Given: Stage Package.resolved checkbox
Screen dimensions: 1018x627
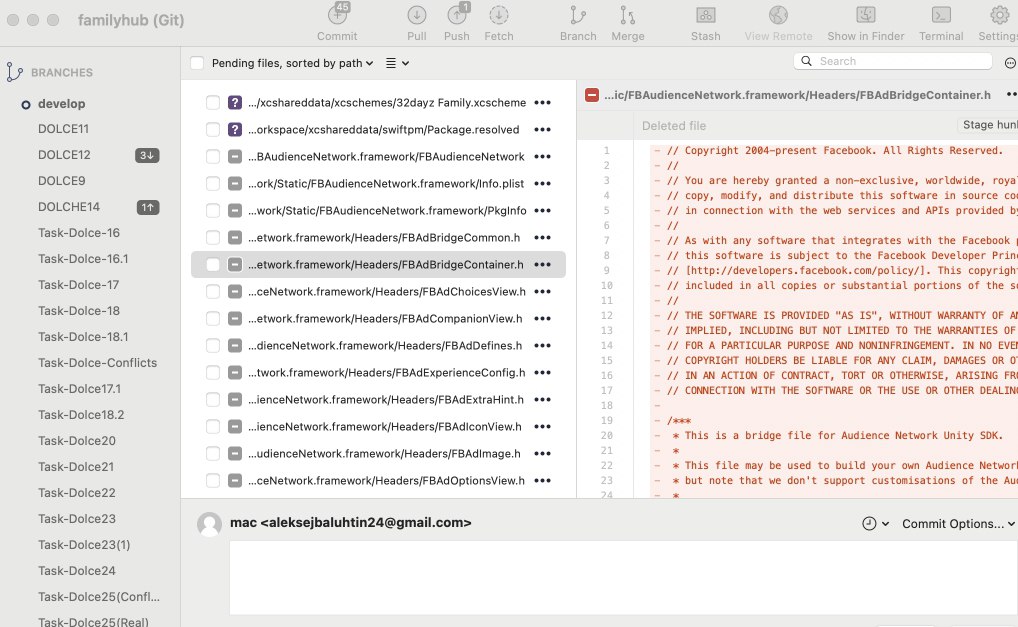Looking at the screenshot, I should (x=213, y=130).
